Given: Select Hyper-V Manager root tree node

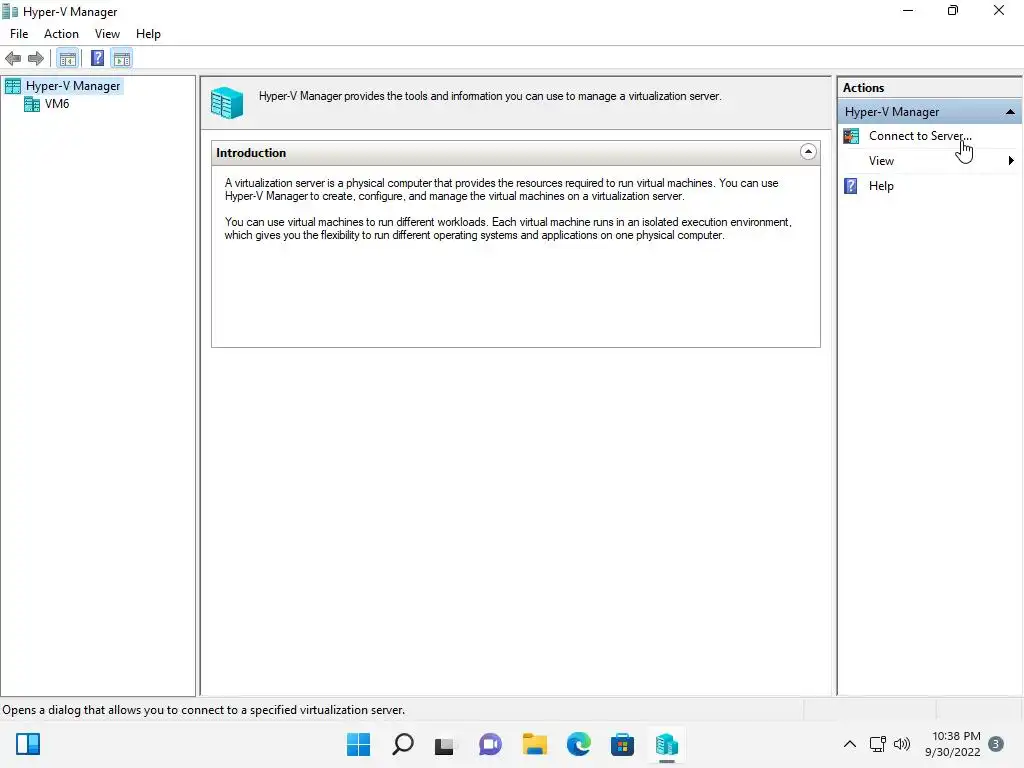Looking at the screenshot, I should point(73,86).
